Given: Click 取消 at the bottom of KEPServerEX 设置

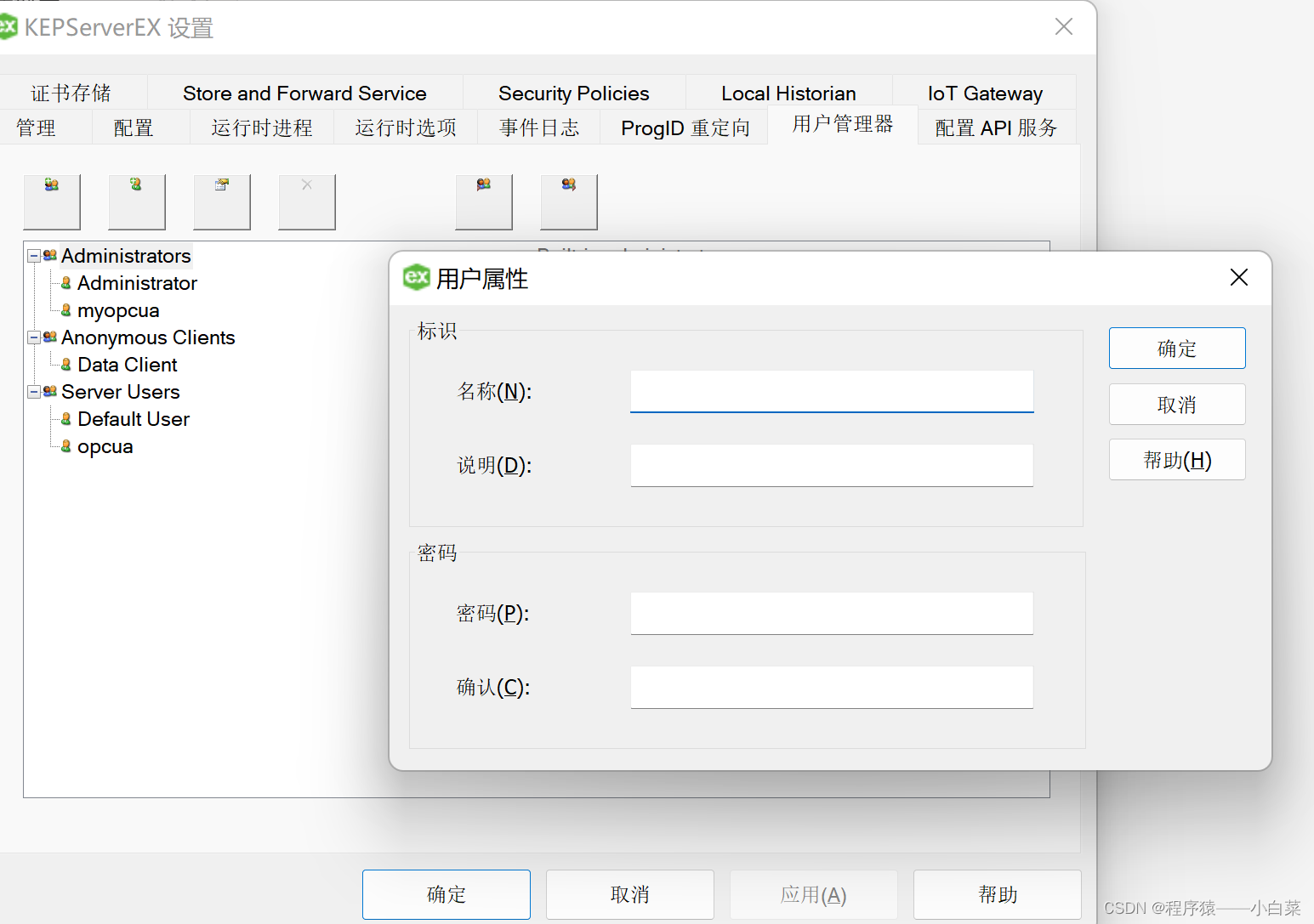Looking at the screenshot, I should pos(630,894).
